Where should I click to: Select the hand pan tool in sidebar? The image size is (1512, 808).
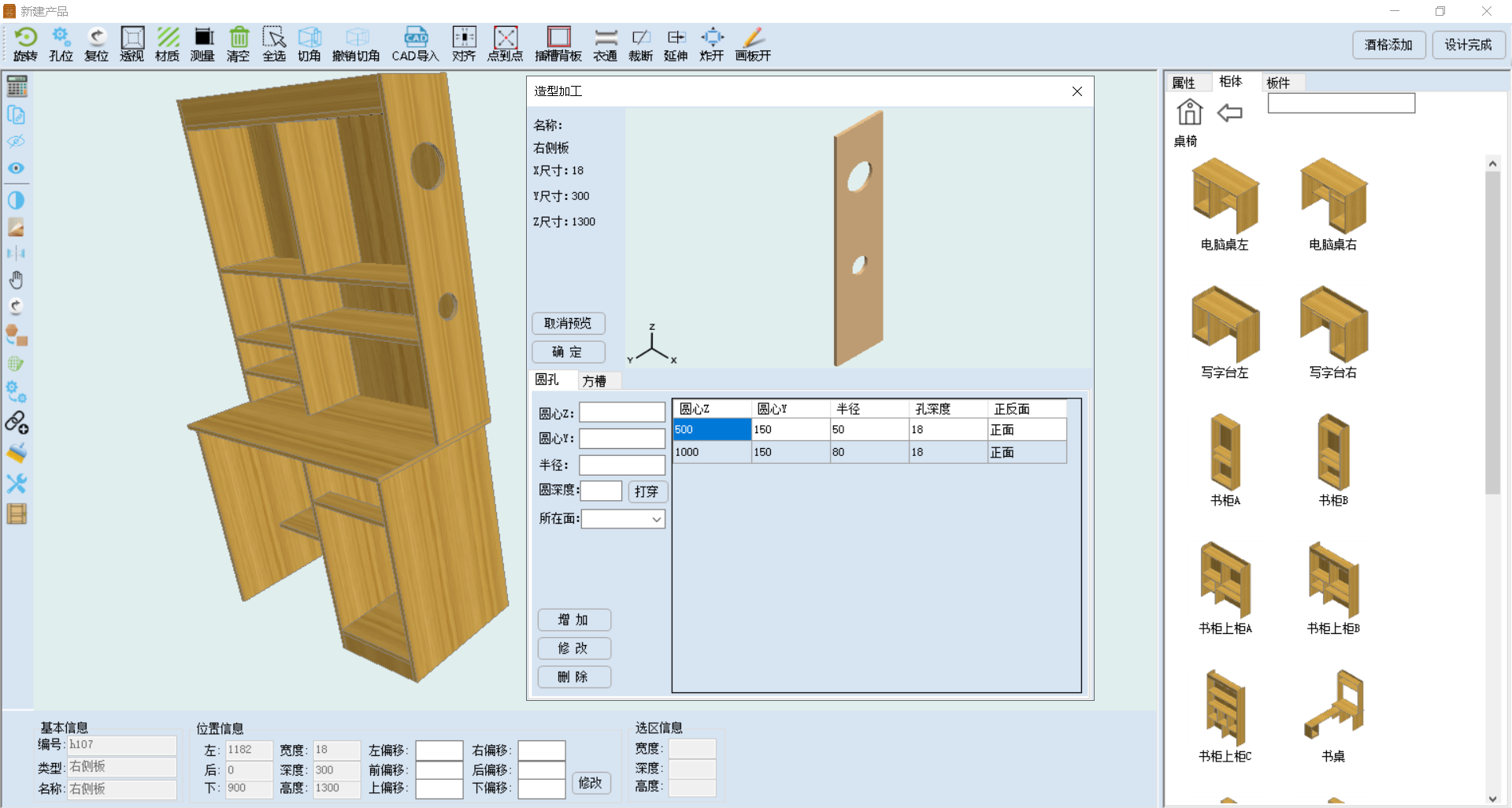[17, 280]
